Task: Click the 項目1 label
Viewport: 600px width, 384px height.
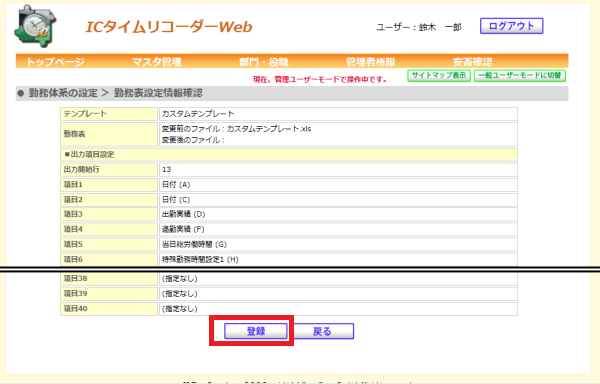Action: pos(109,185)
